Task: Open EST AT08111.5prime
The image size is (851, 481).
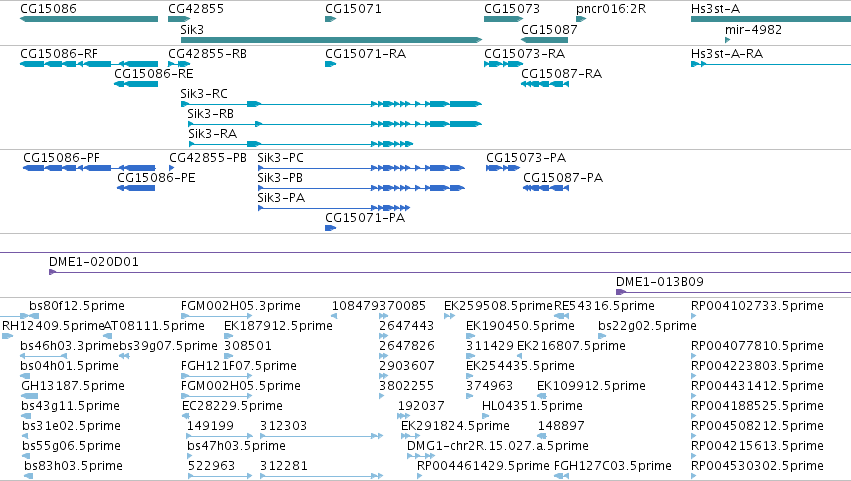Action: click(154, 326)
